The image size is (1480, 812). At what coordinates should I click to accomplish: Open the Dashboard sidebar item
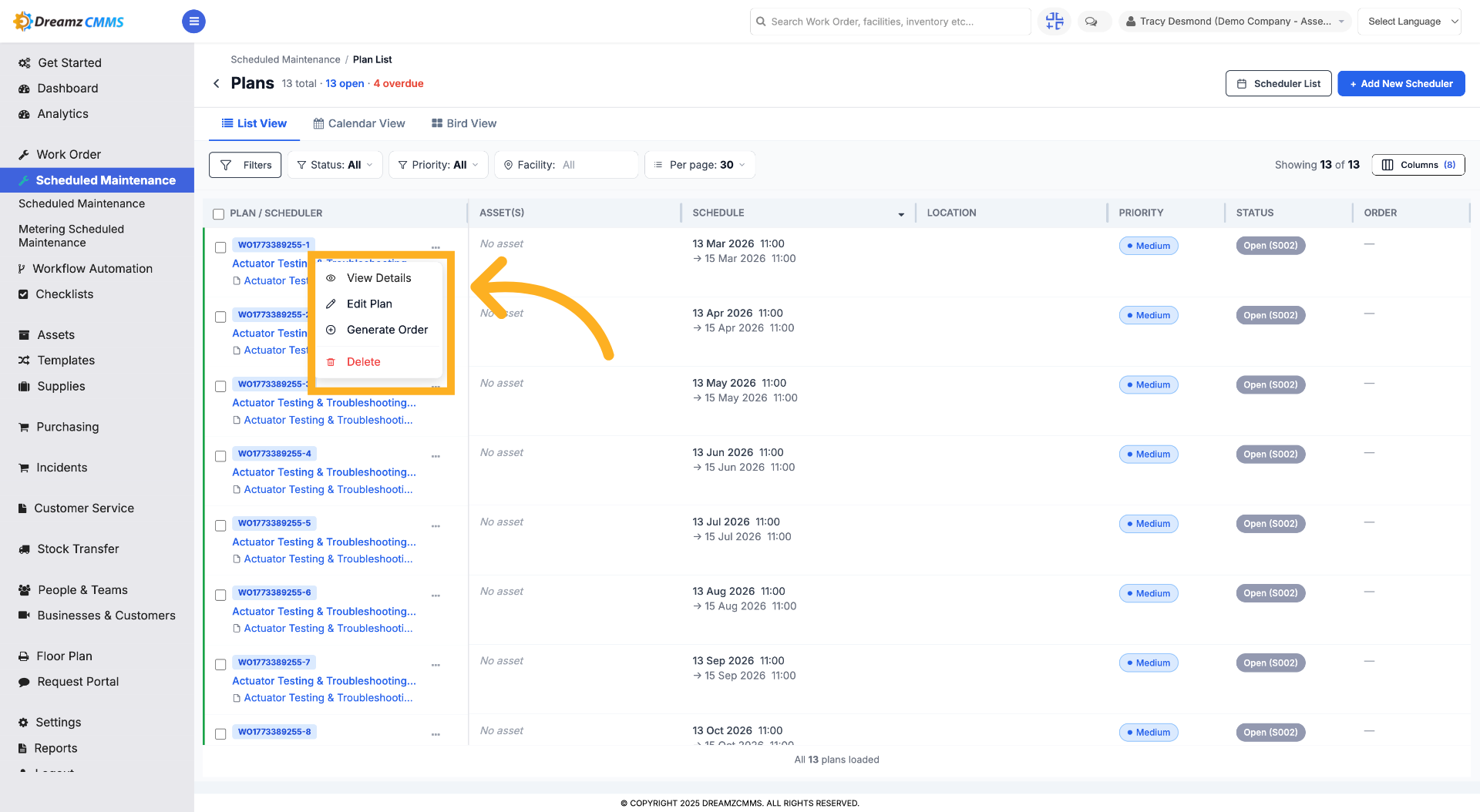(x=68, y=88)
